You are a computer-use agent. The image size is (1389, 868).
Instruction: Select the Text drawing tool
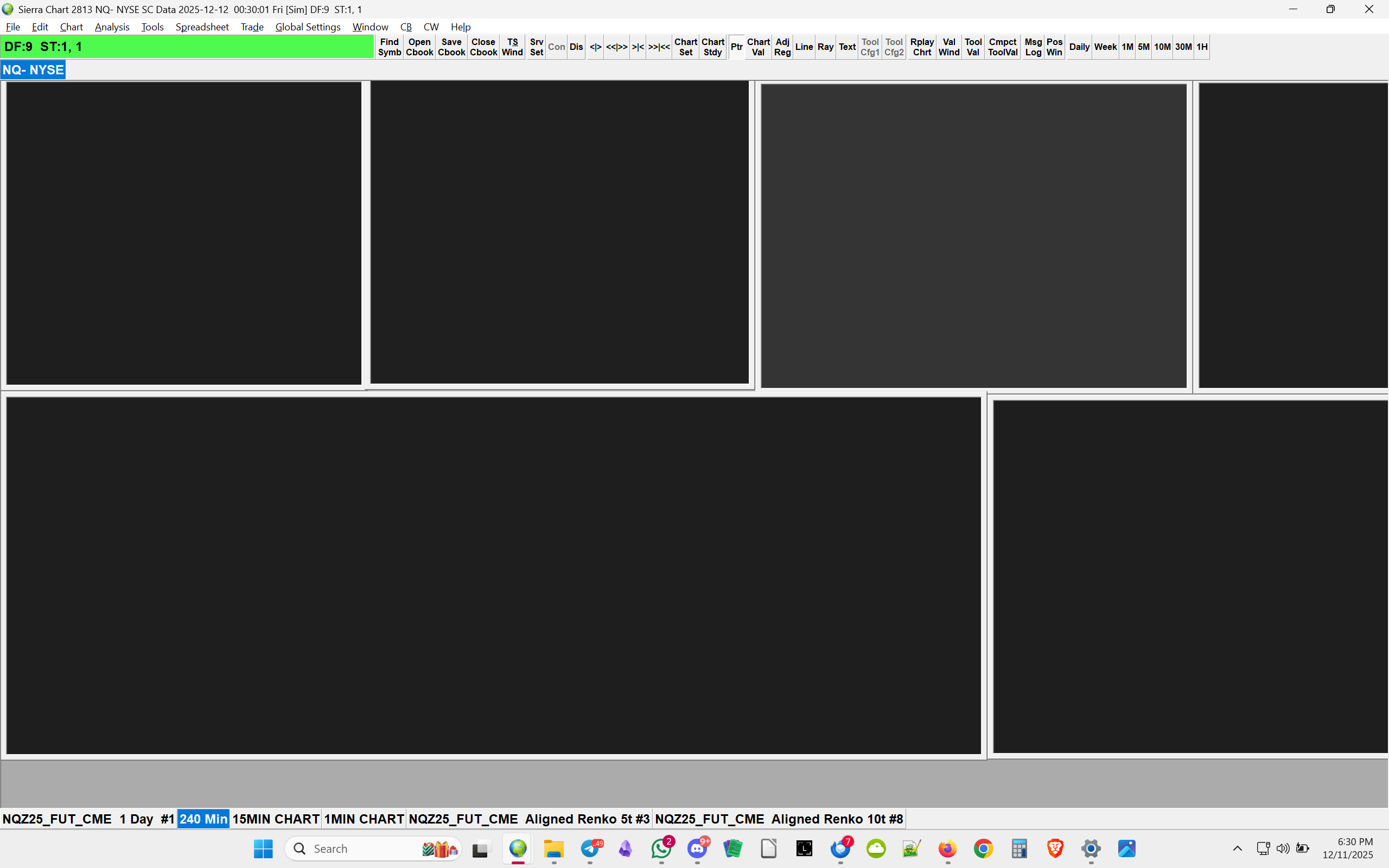coord(846,47)
